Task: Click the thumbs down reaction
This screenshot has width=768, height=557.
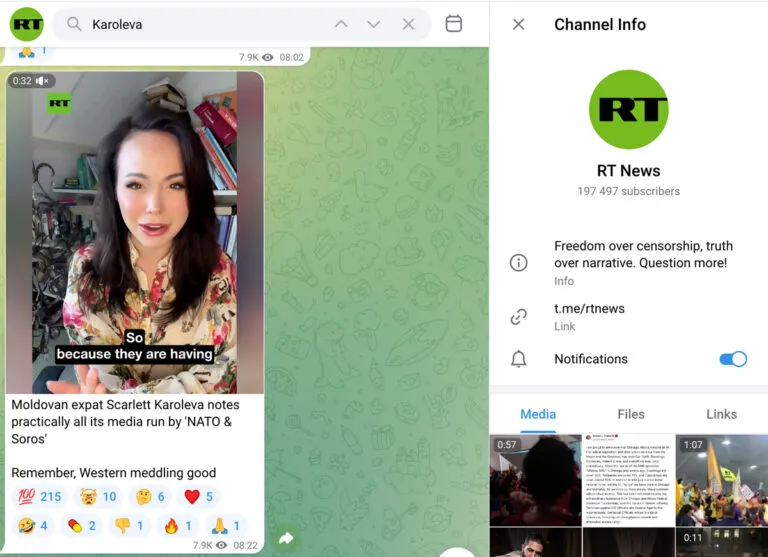Action: (x=130, y=525)
